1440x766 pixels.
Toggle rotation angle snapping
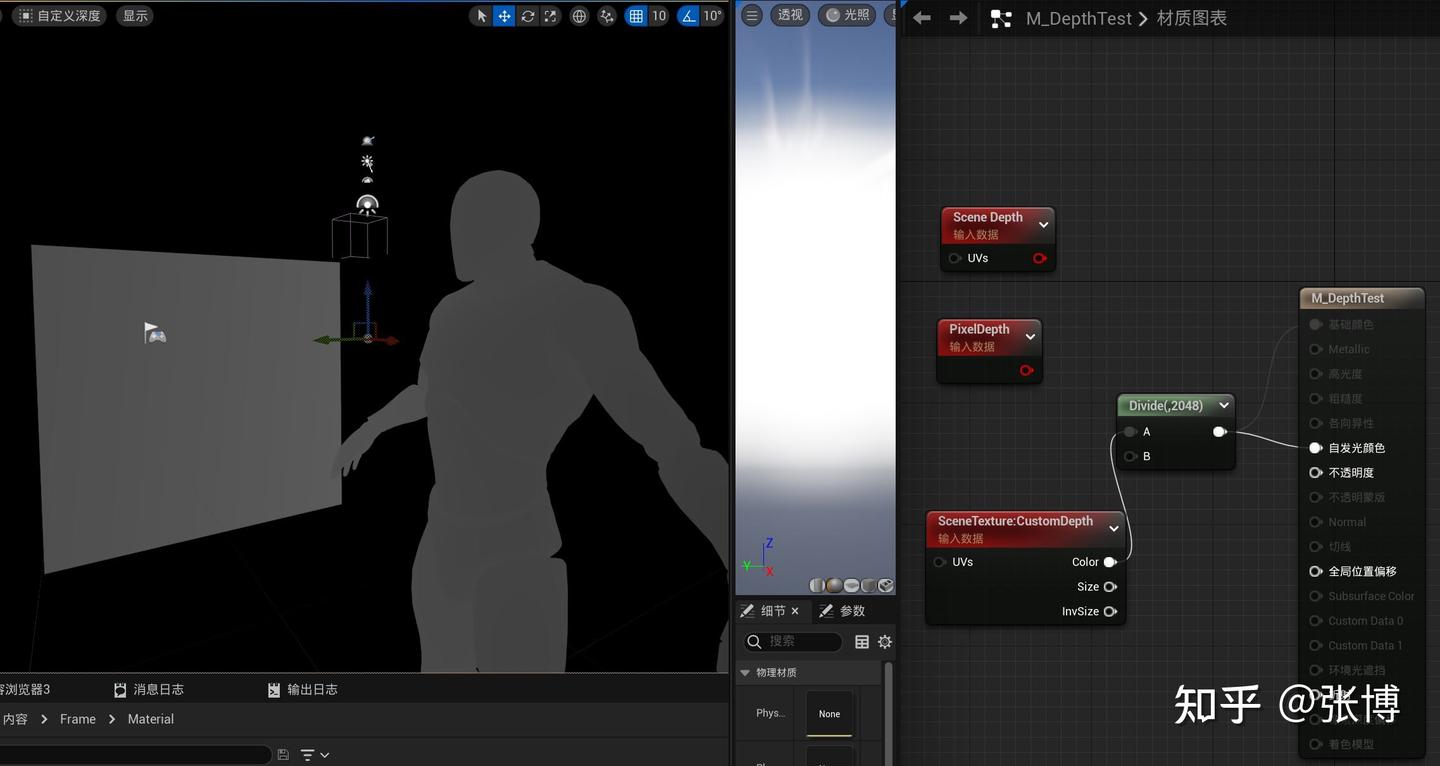[688, 16]
